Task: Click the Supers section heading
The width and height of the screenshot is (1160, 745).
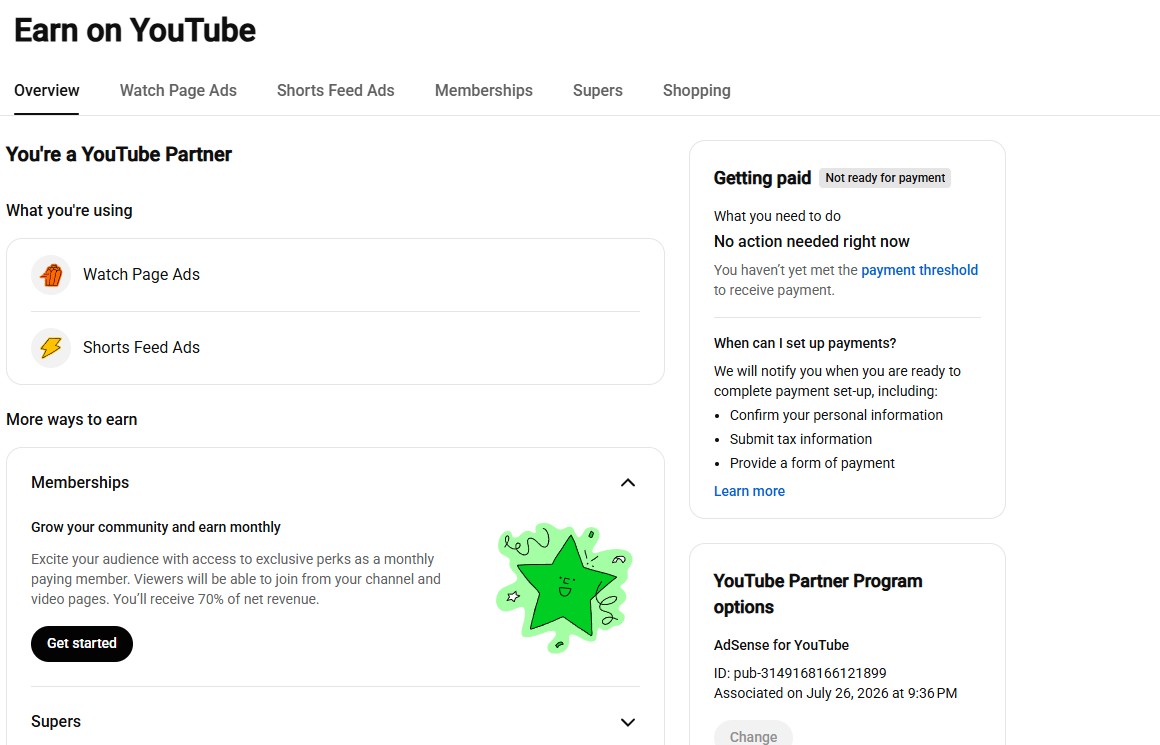Action: (56, 722)
